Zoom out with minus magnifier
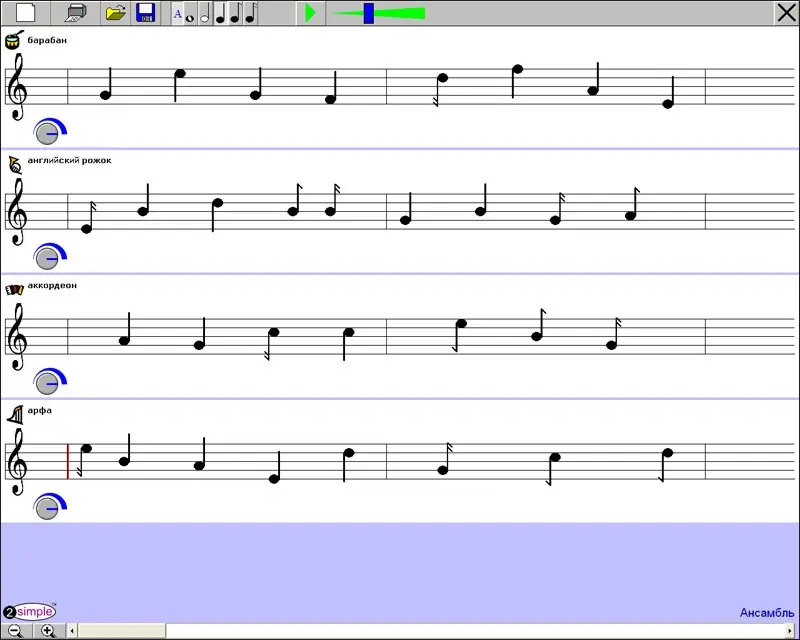 [x=16, y=631]
